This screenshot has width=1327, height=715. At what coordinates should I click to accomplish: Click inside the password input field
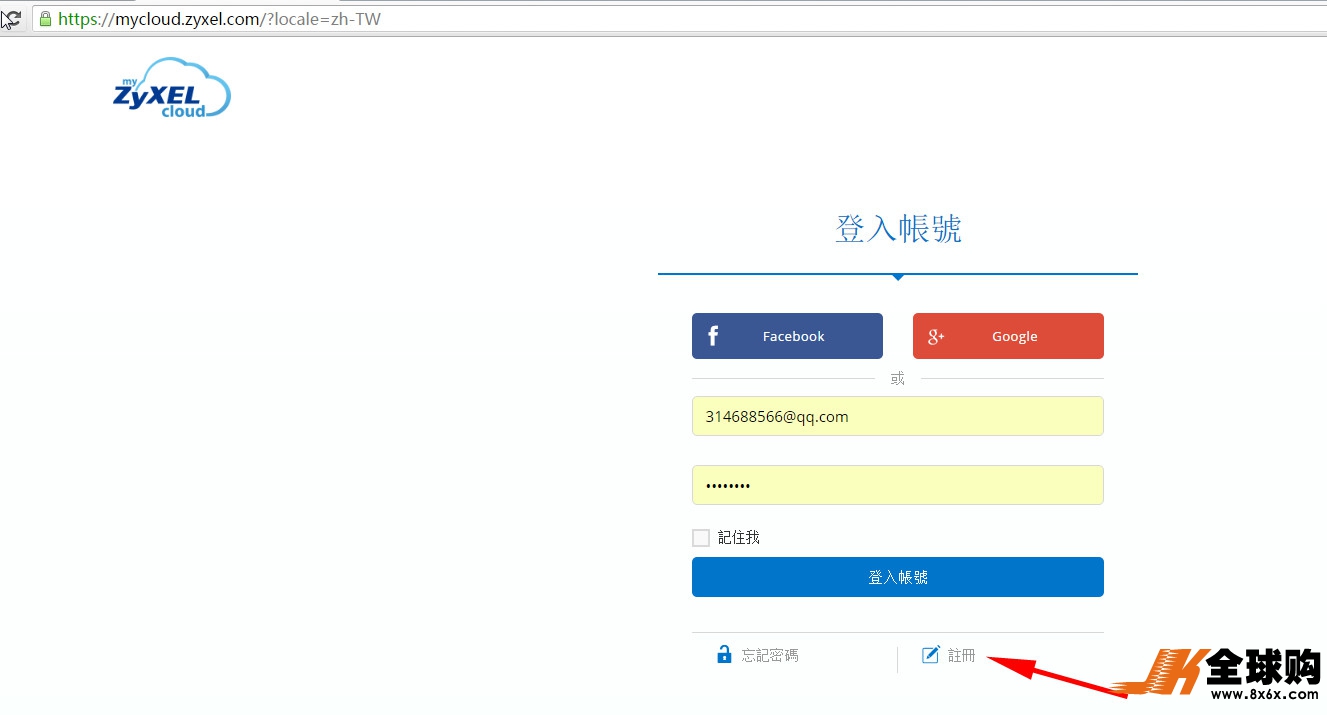pyautogui.click(x=897, y=485)
